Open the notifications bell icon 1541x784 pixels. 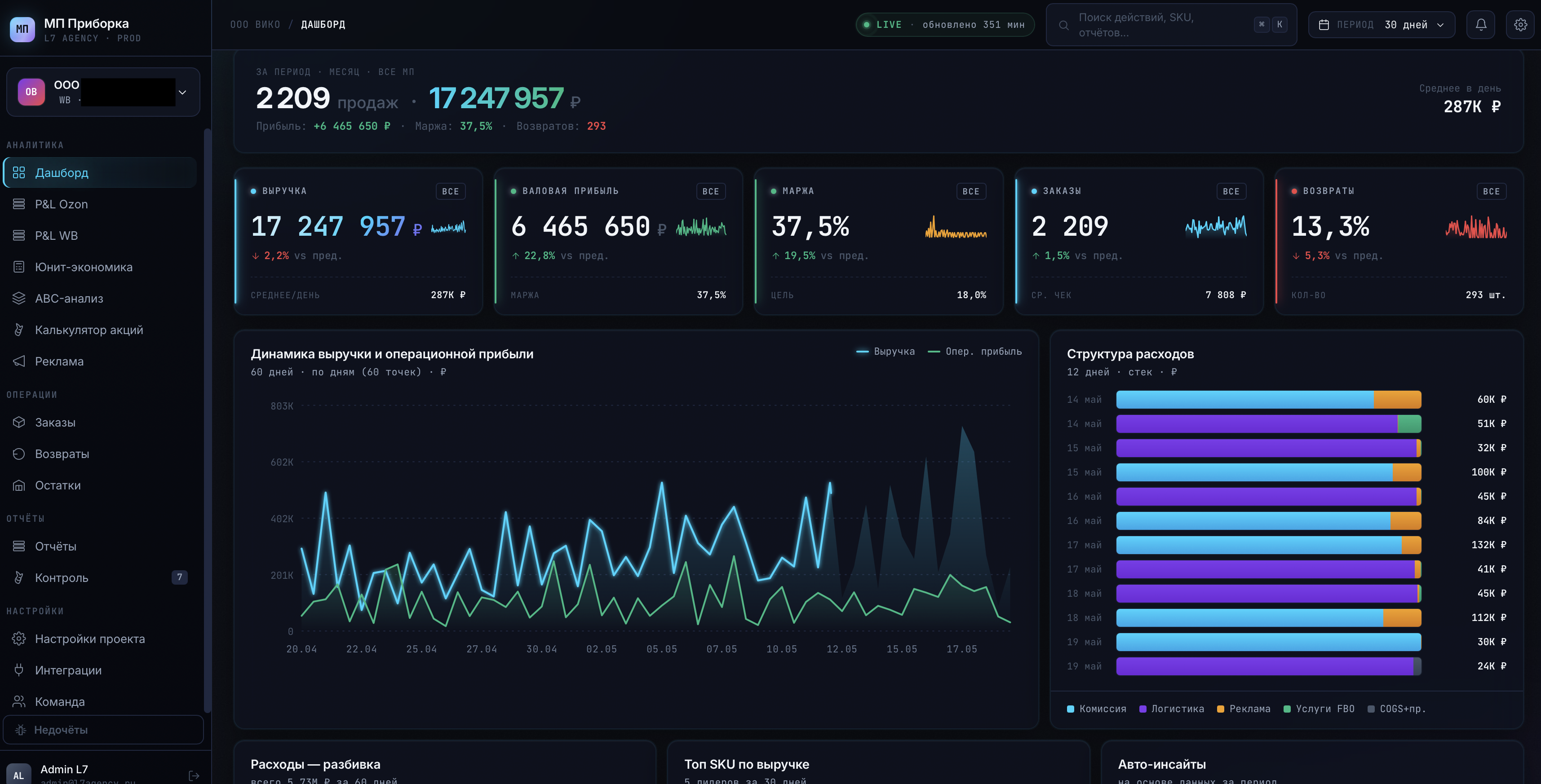[1481, 25]
